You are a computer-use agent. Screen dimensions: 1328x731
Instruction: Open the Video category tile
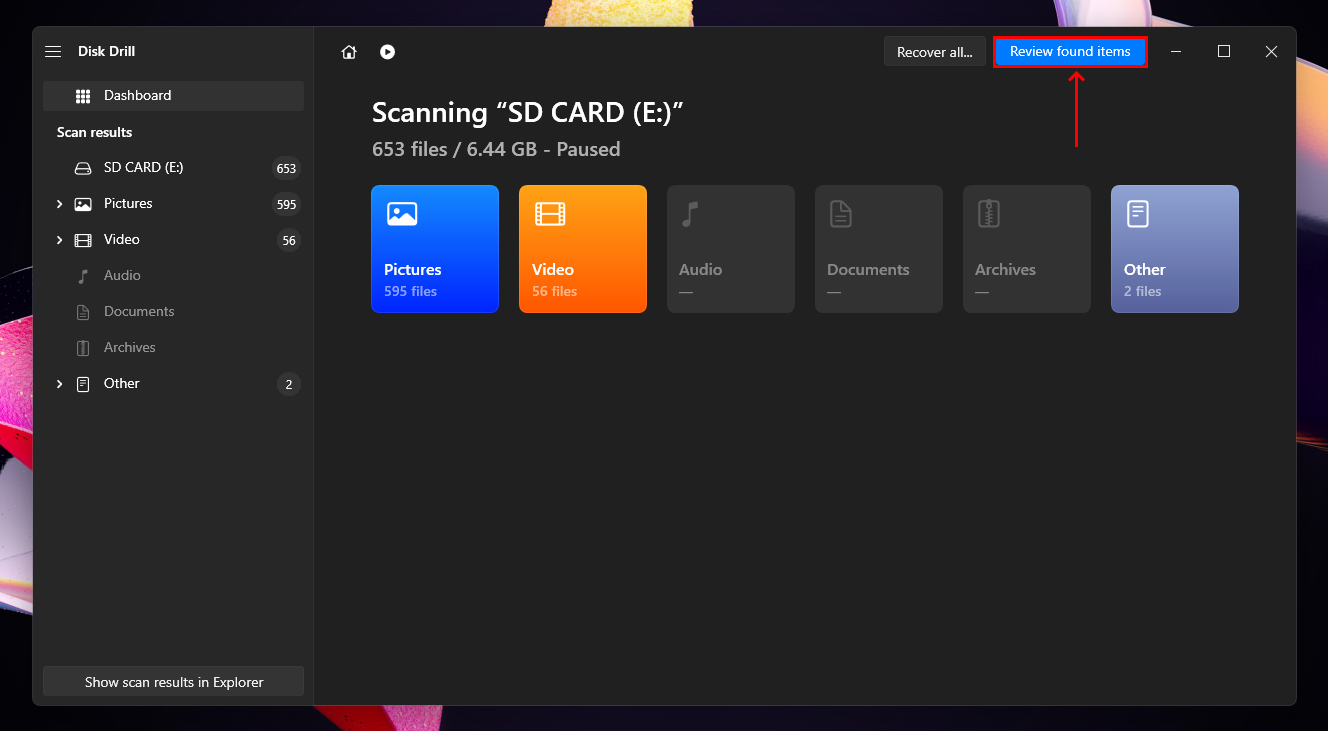tap(582, 249)
